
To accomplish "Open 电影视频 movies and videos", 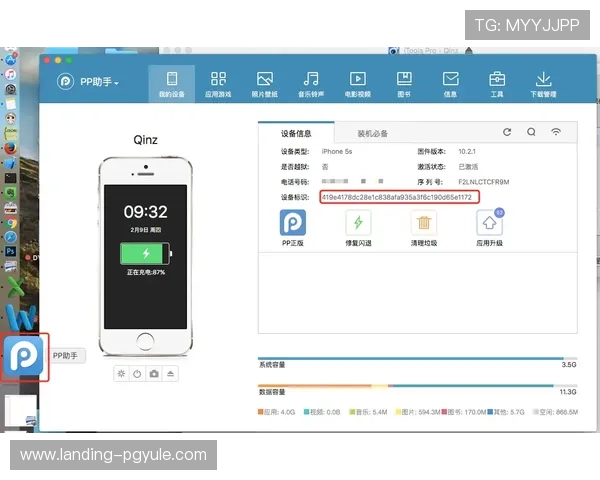I will [x=358, y=84].
